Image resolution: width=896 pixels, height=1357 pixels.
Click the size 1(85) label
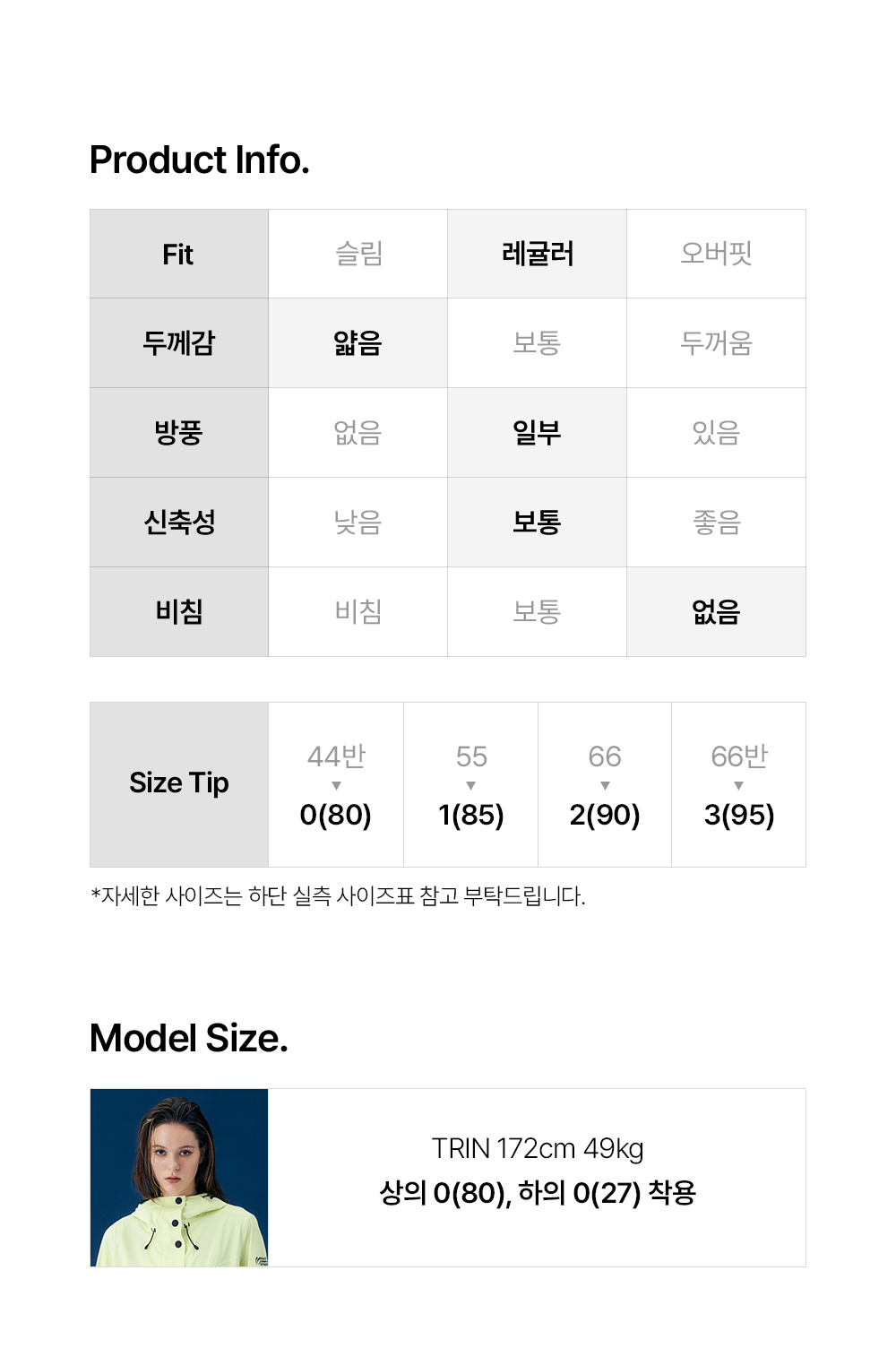click(471, 815)
